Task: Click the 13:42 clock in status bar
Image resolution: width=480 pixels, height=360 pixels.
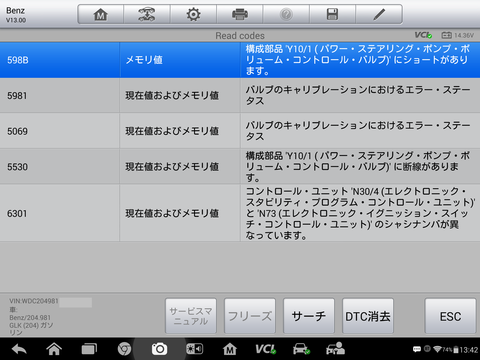Action: 469,350
